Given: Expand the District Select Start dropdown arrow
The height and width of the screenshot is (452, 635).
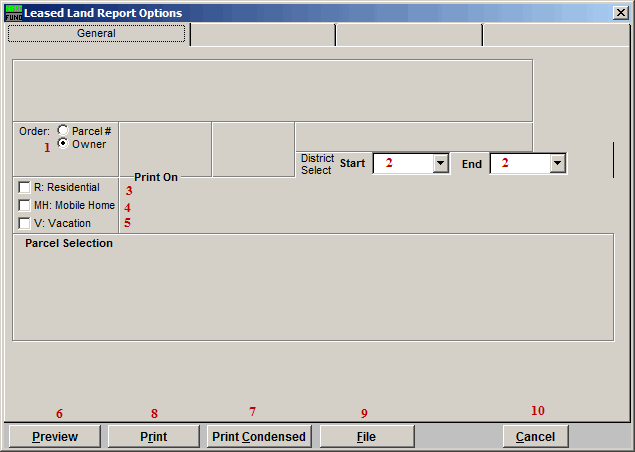Looking at the screenshot, I should click(440, 163).
